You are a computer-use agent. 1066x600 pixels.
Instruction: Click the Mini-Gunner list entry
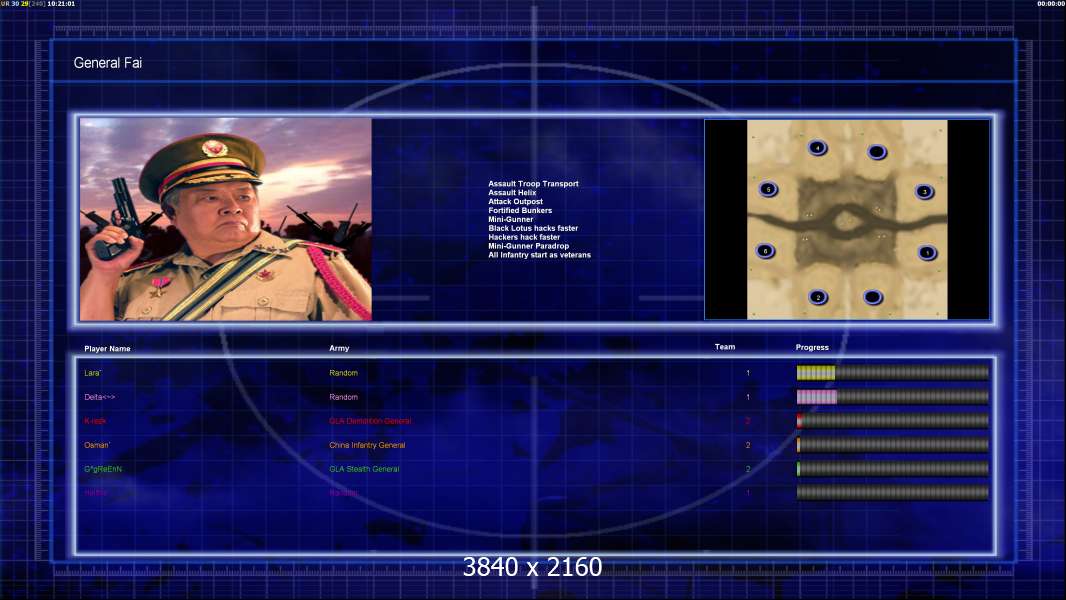pos(511,219)
